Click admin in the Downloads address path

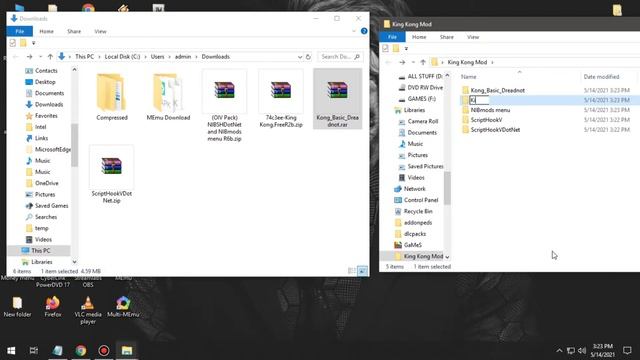(x=183, y=57)
